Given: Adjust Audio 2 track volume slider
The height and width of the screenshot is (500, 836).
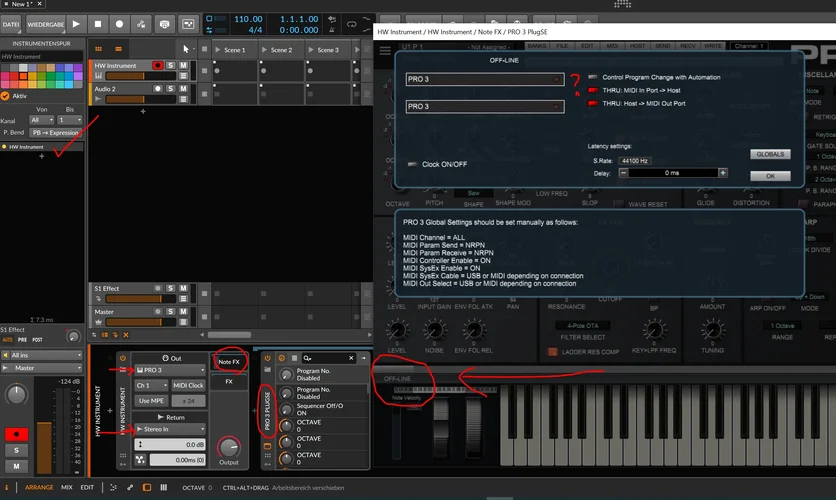Looking at the screenshot, I should pos(141,99).
